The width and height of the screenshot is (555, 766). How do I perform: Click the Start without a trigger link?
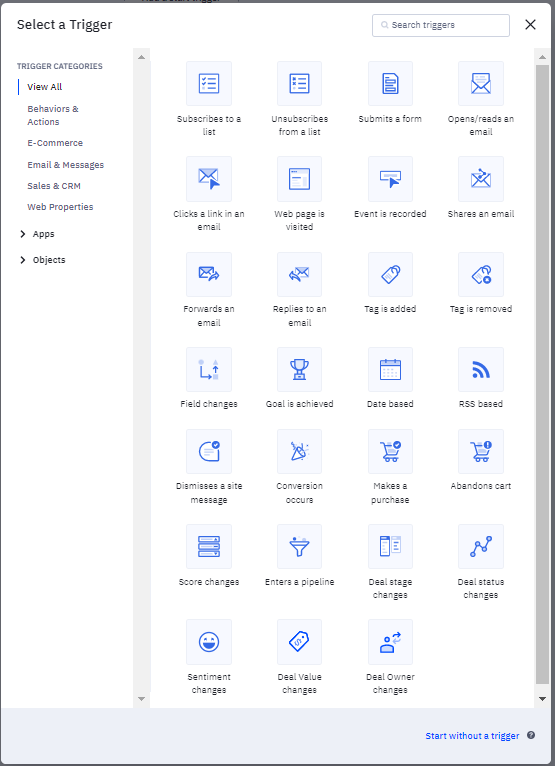click(x=472, y=736)
